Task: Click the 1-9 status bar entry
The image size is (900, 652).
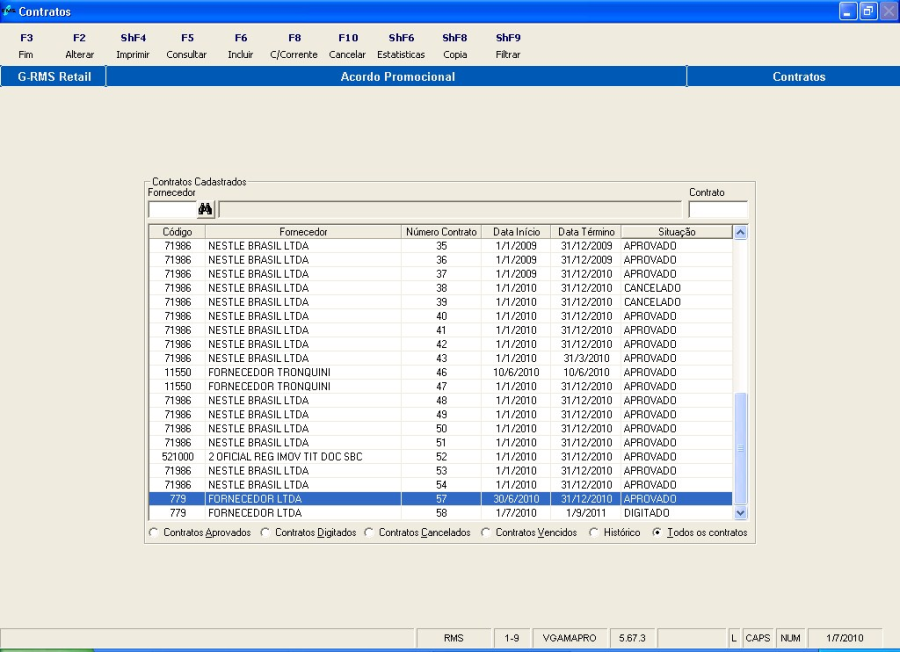Action: [511, 638]
